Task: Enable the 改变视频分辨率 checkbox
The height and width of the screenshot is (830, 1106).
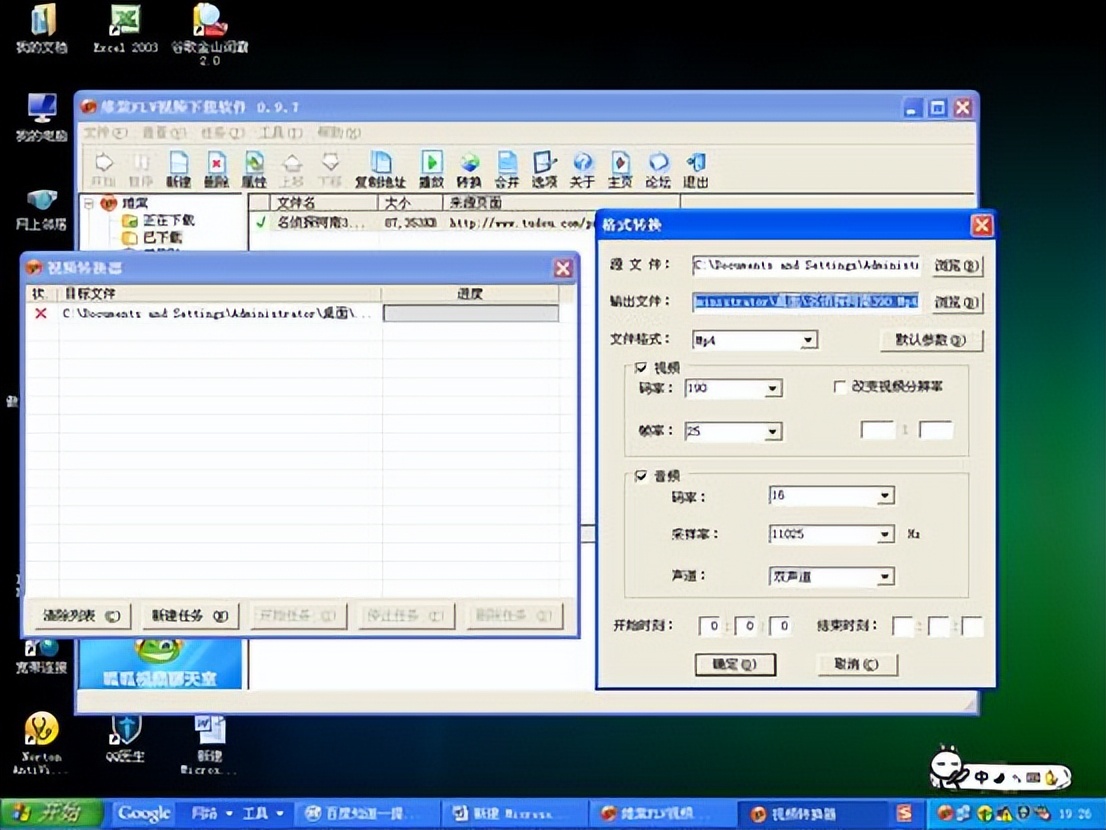Action: click(x=840, y=387)
